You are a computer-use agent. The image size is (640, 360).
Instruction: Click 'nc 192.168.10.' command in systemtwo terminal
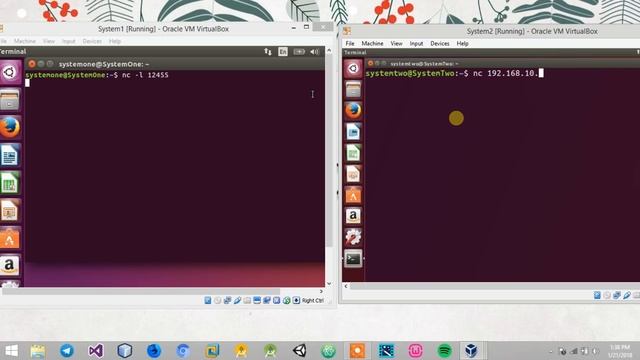tap(506, 73)
